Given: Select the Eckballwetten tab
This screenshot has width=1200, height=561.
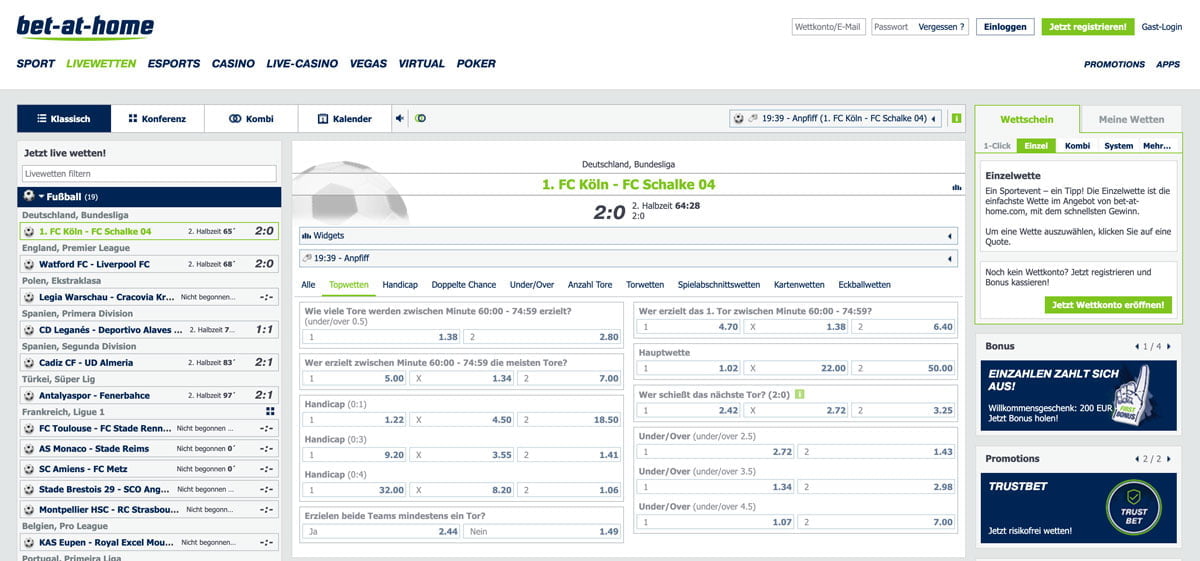Looking at the screenshot, I should (x=864, y=285).
